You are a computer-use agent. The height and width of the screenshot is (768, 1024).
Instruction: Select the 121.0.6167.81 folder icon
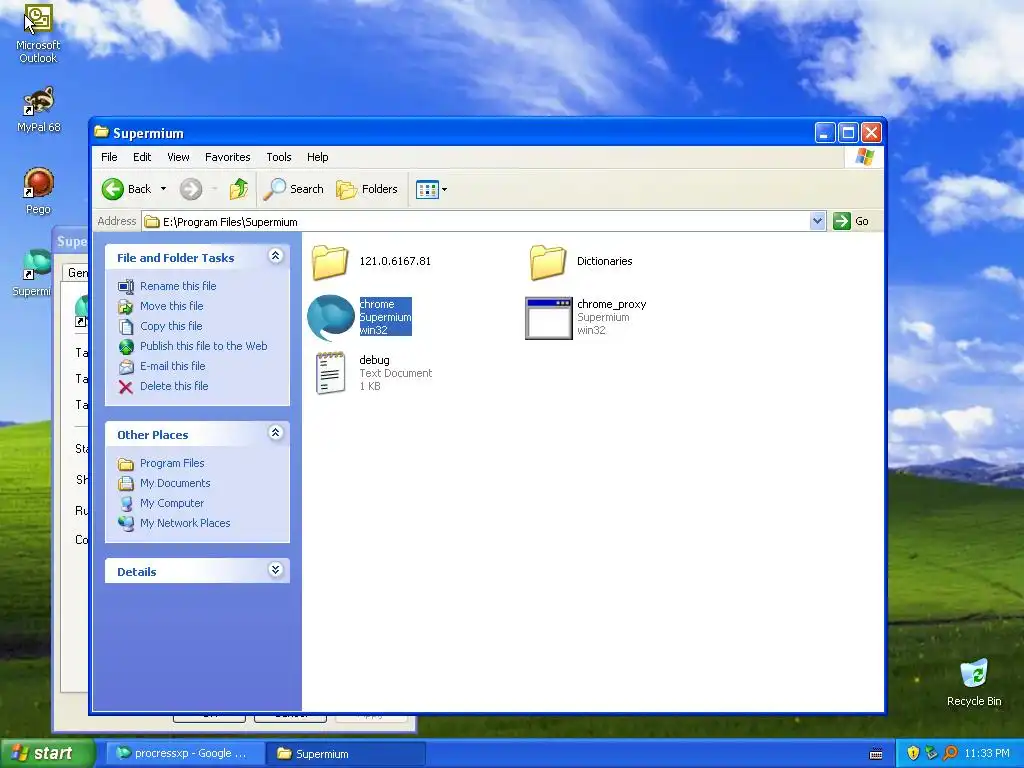330,261
